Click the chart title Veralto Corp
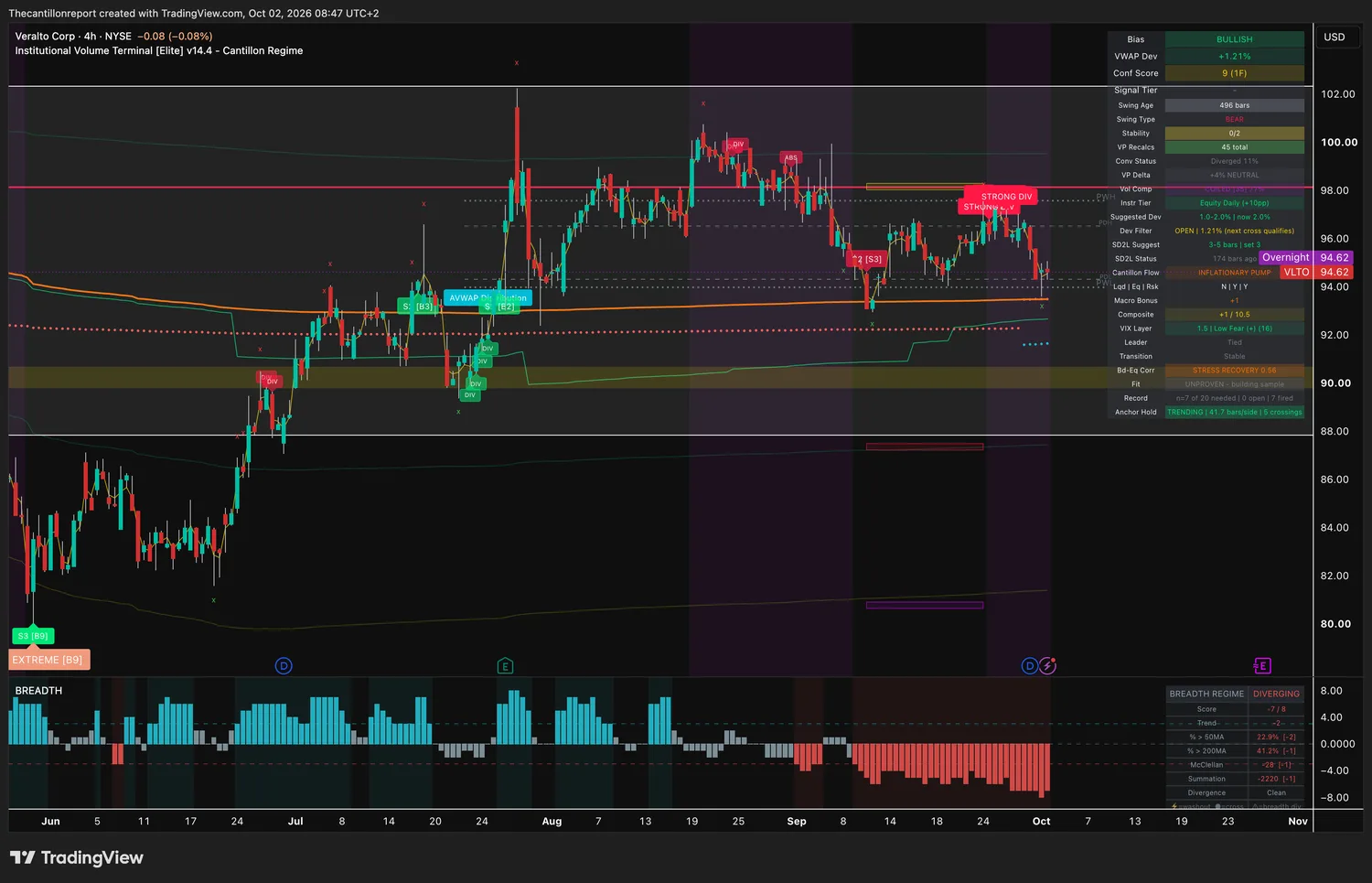 click(45, 37)
